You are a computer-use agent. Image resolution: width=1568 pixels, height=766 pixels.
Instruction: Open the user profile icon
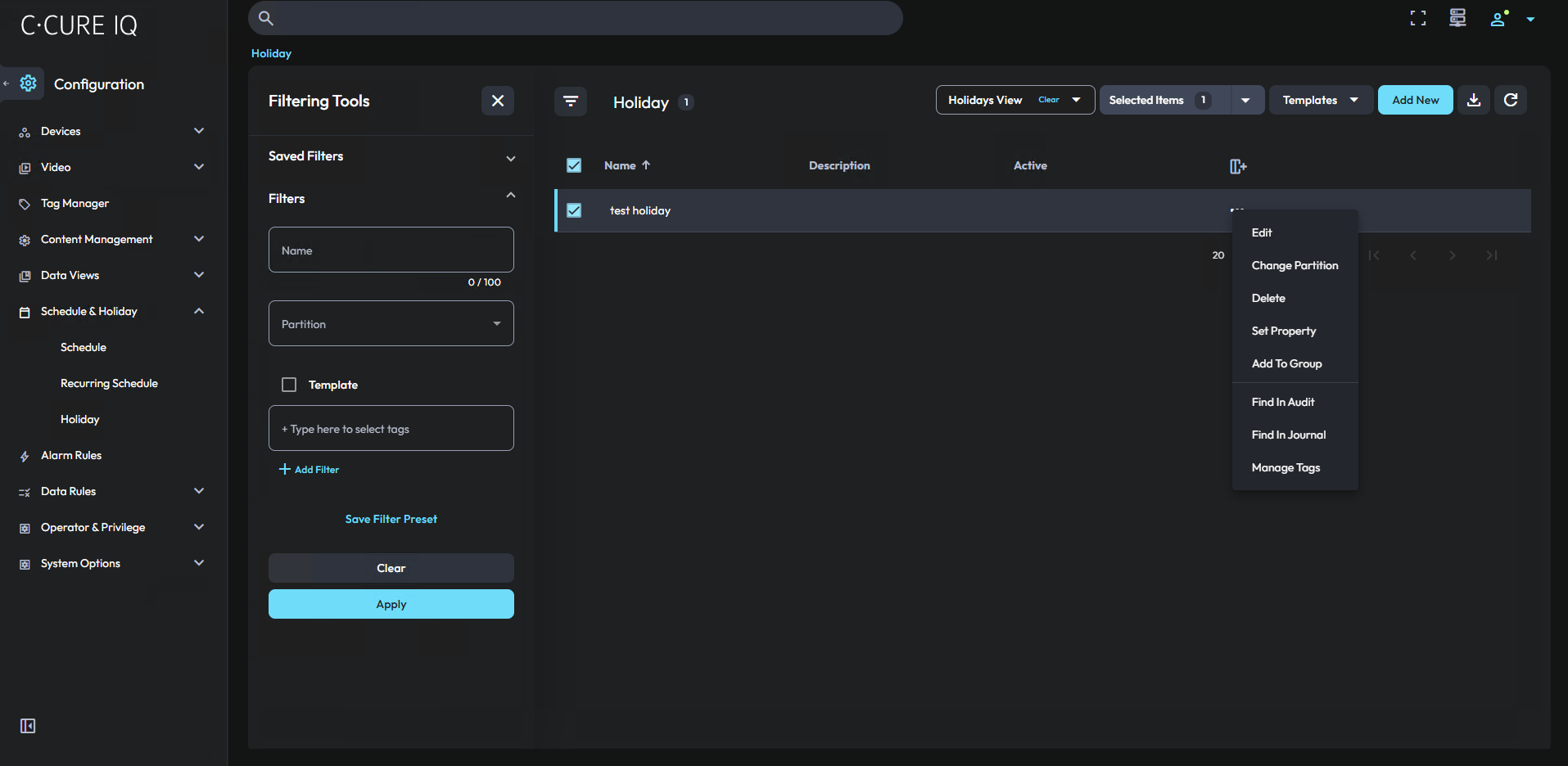[x=1498, y=19]
